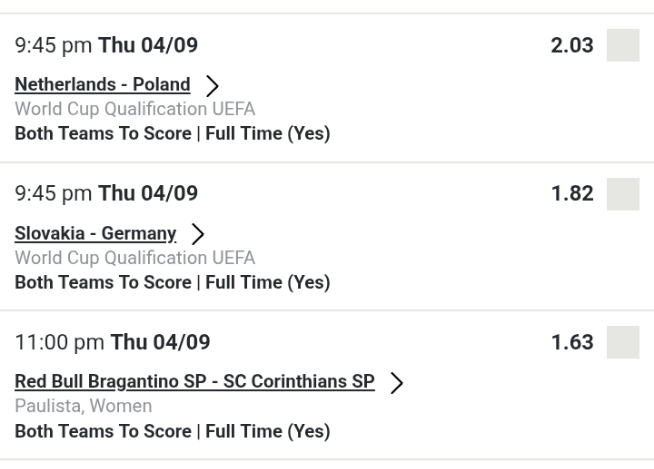Click World Cup Qualification UEFA under Slovakia - Germany
654x469 pixels.
(x=134, y=258)
